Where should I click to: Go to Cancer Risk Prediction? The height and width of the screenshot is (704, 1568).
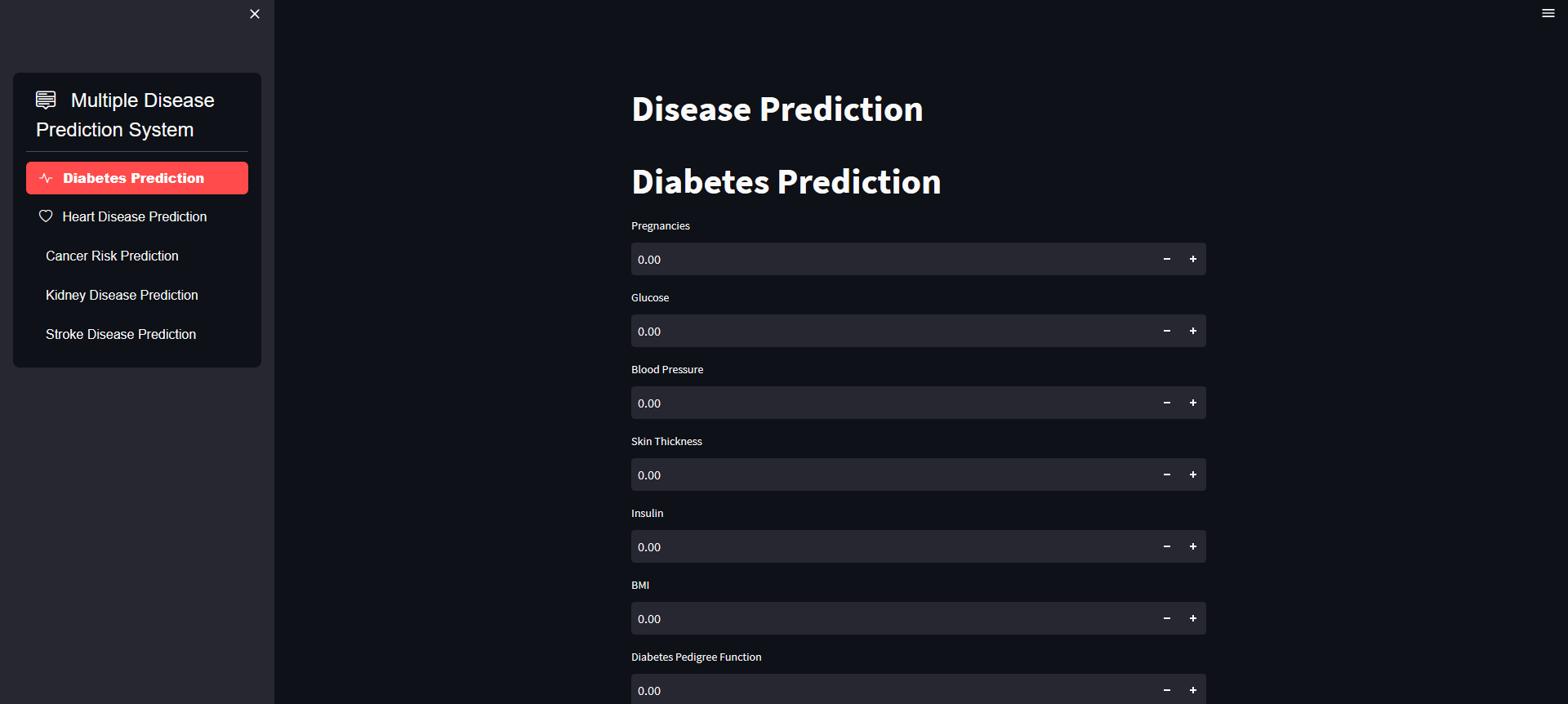pos(112,256)
